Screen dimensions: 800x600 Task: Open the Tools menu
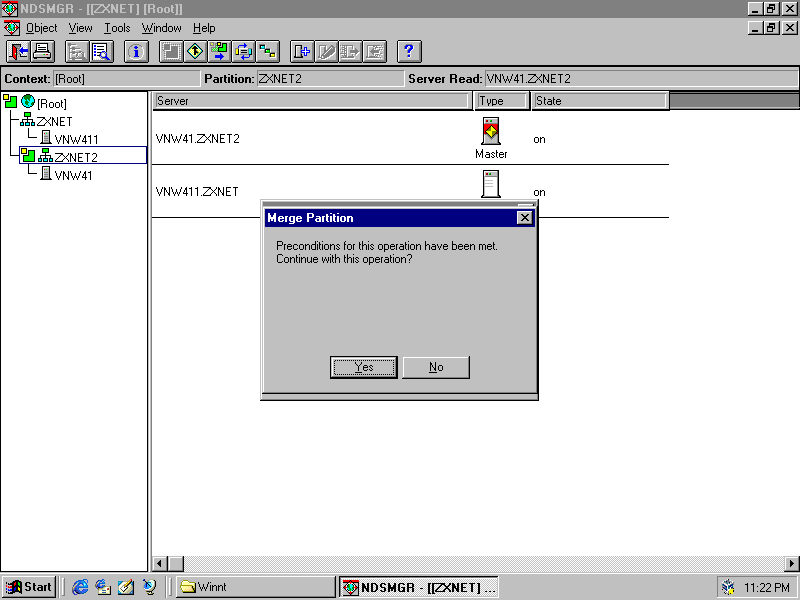point(117,28)
